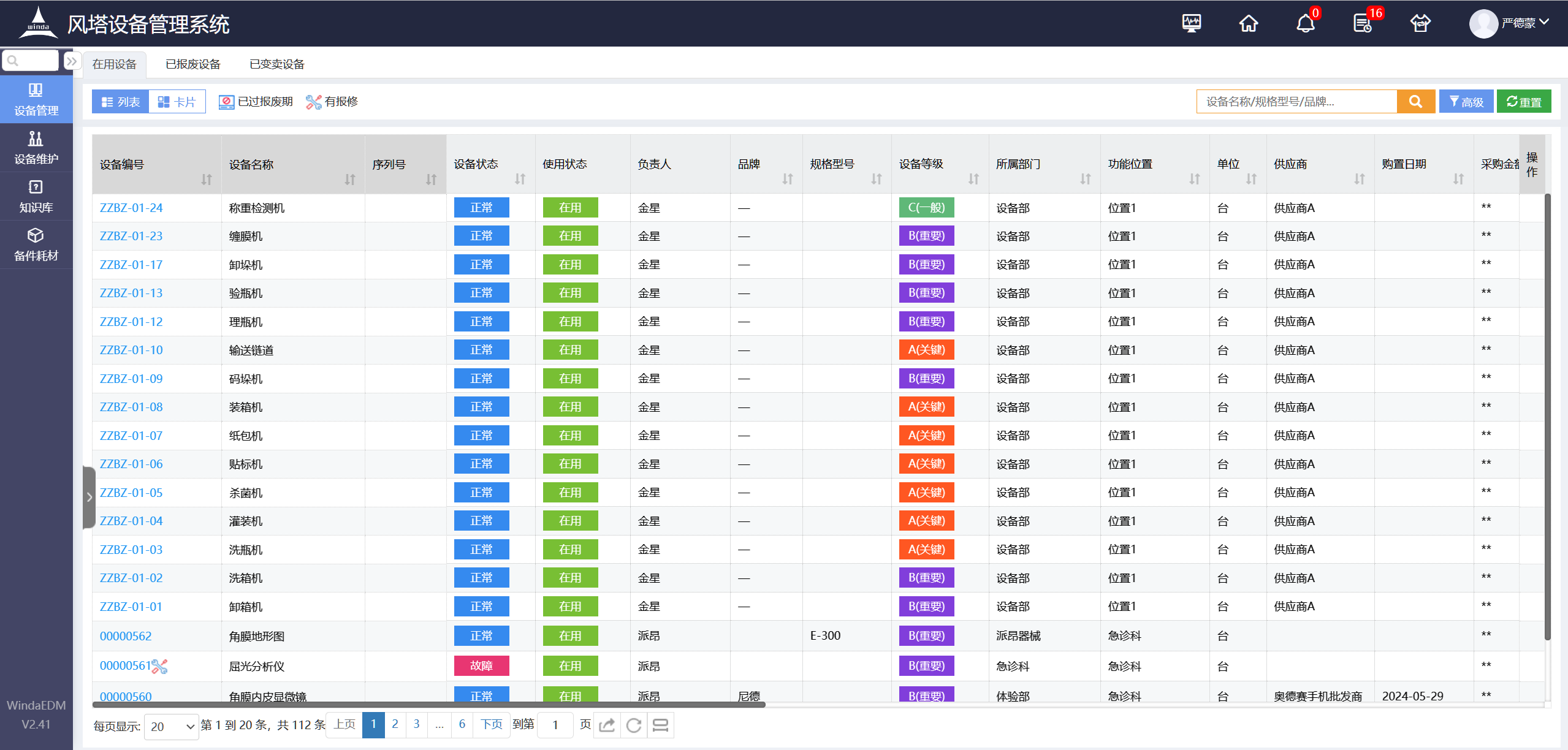
Task: Open 设备维护 in the sidebar
Action: (x=36, y=148)
